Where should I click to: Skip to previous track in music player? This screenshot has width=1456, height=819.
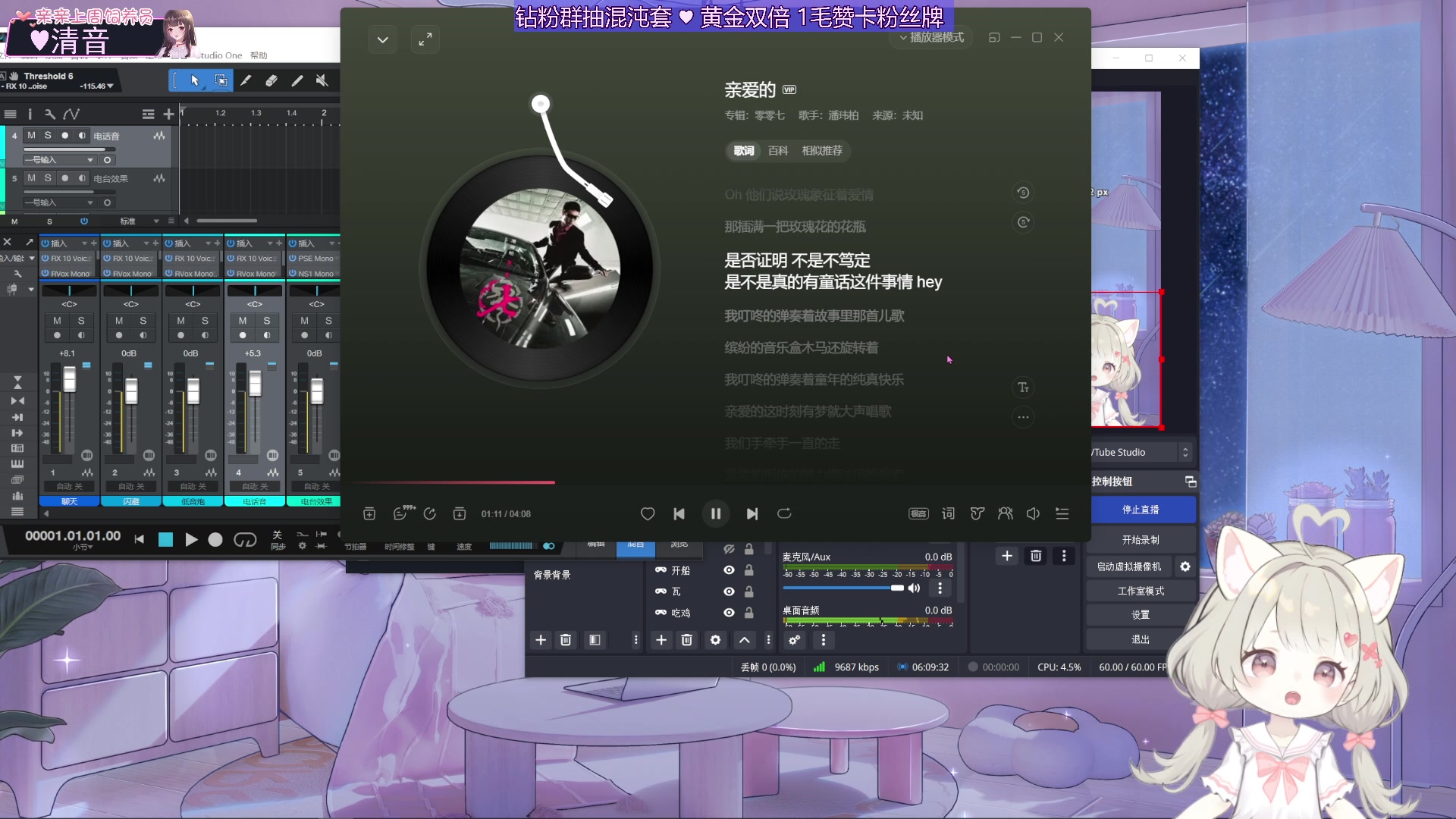click(x=679, y=514)
